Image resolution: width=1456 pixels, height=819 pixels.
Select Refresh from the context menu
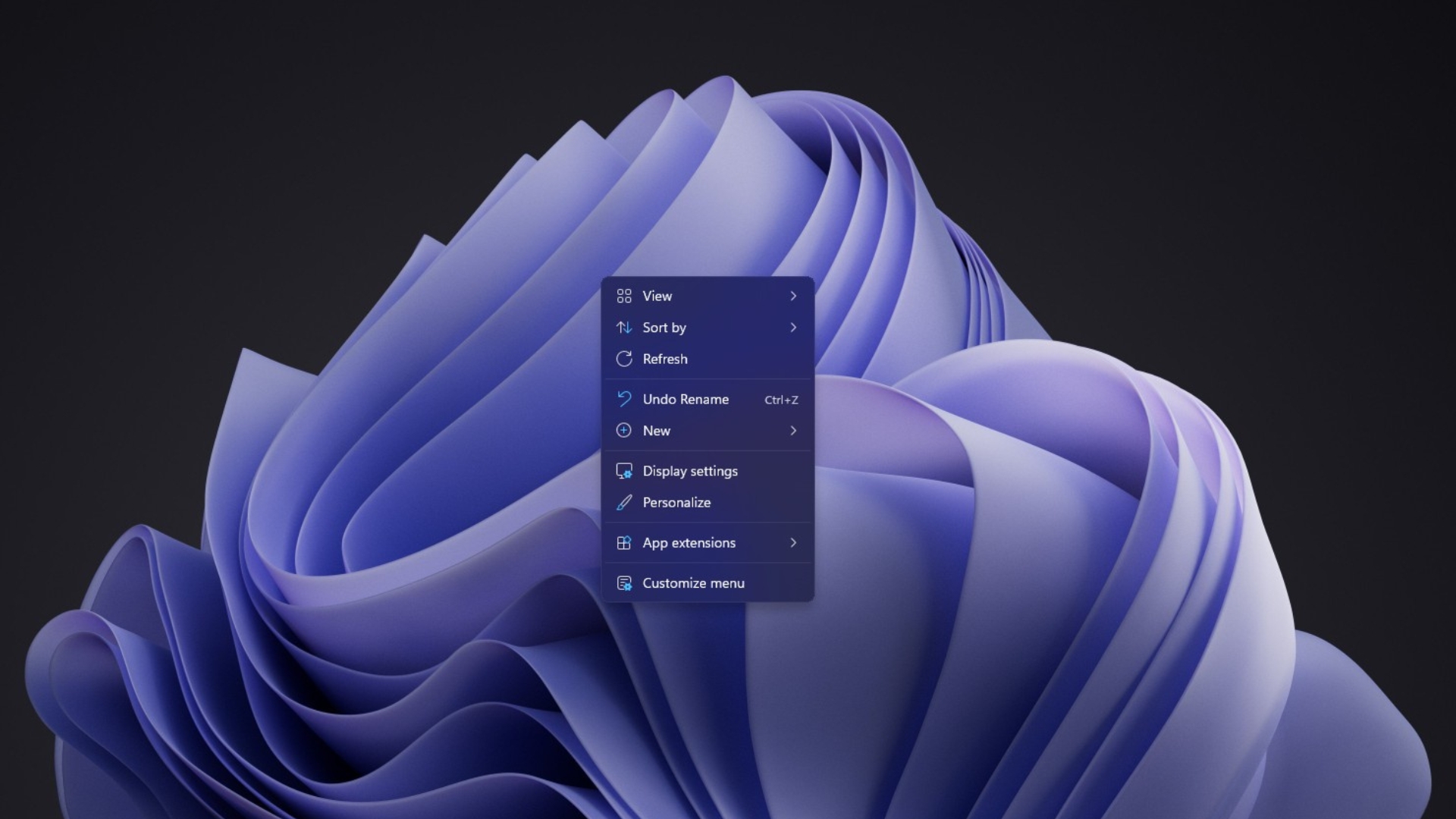pos(708,359)
